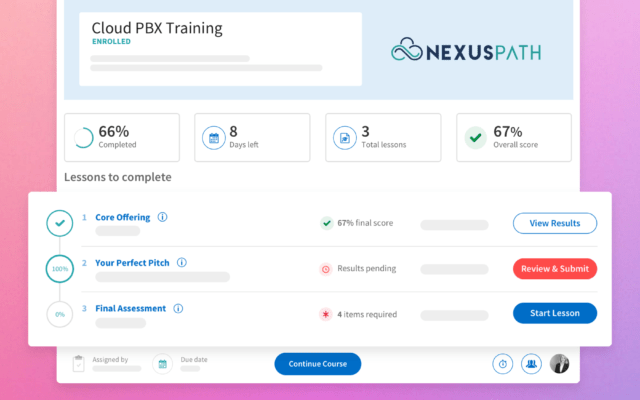Click the 67% final score text
Viewport: 640px width, 400px height.
pyautogui.click(x=365, y=223)
